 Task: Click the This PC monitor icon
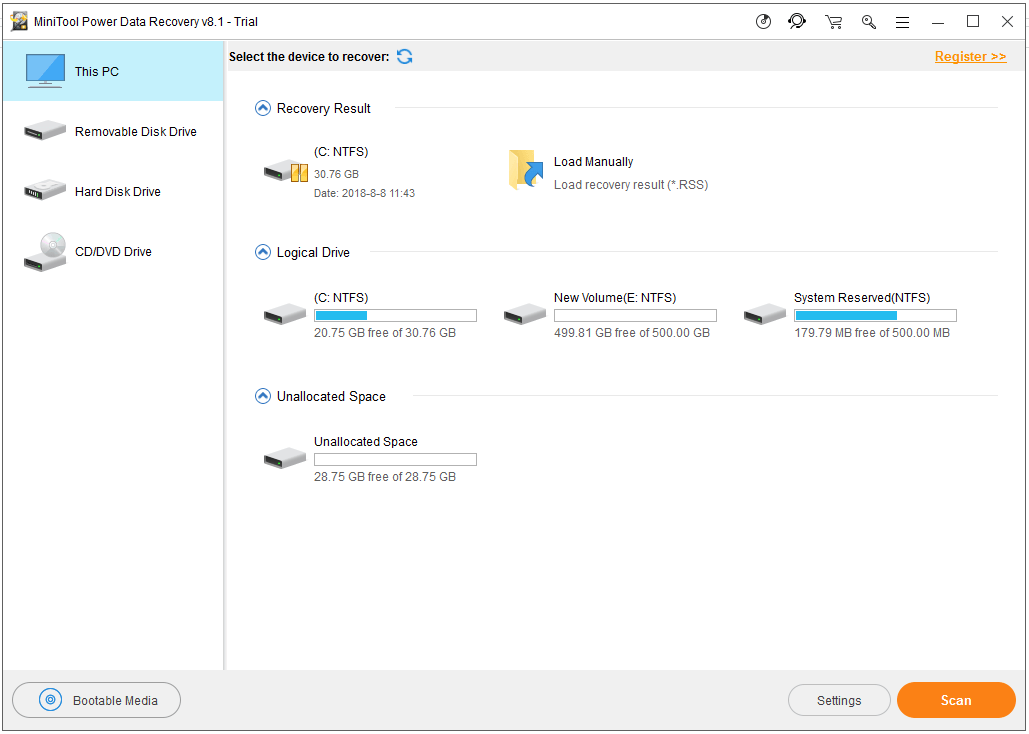[x=45, y=70]
